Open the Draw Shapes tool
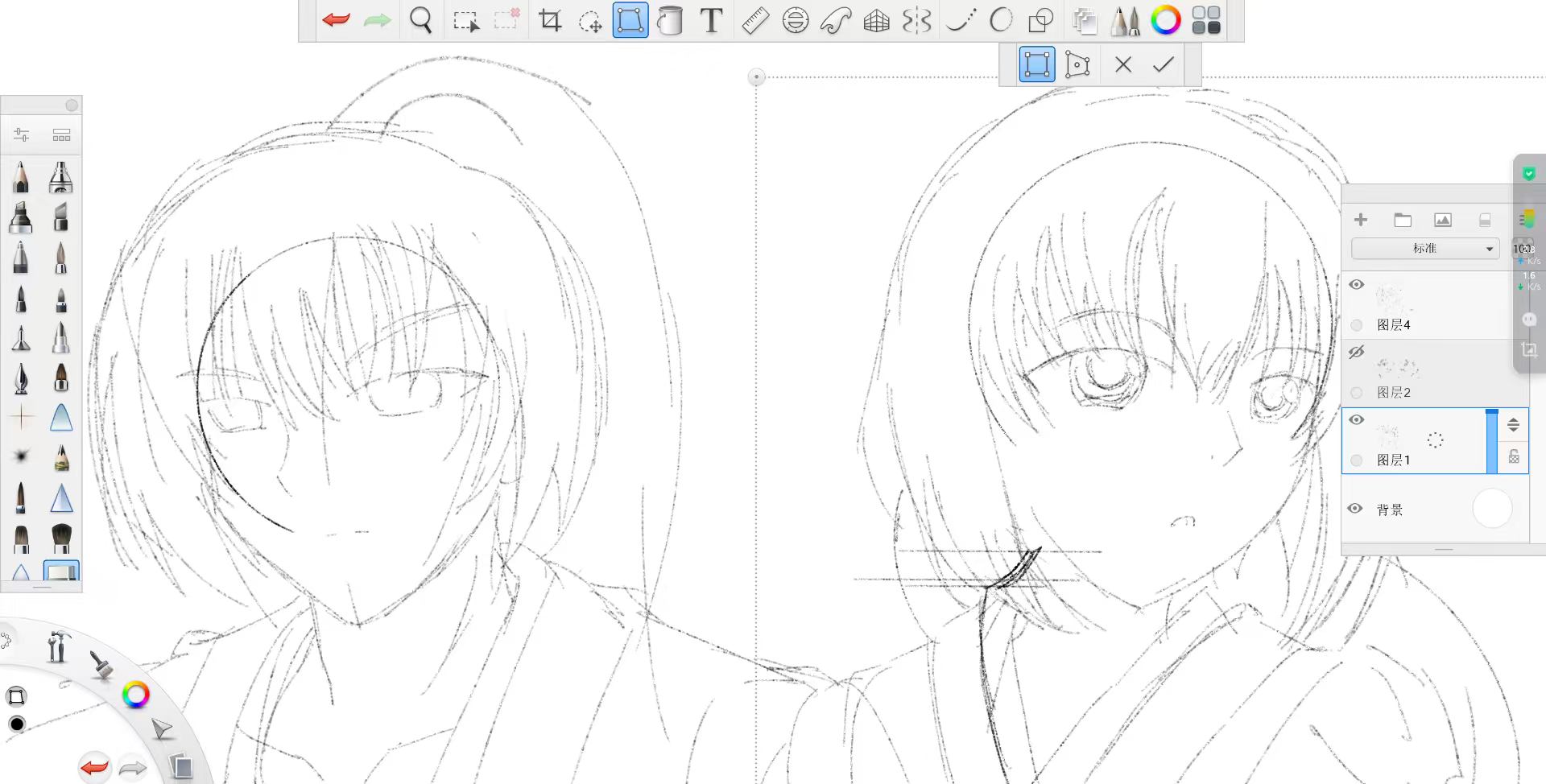 point(1041,21)
